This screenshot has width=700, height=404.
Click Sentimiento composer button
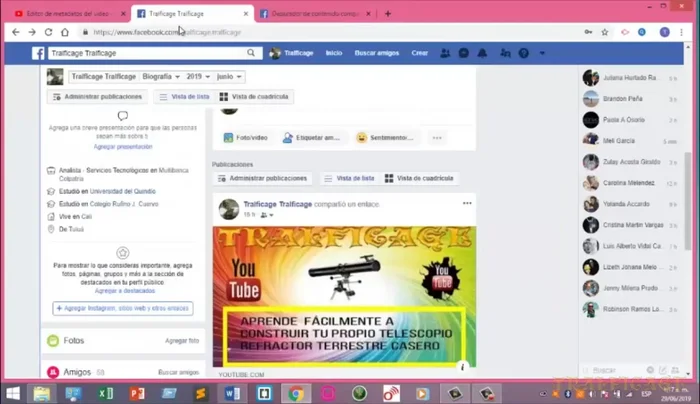385,138
